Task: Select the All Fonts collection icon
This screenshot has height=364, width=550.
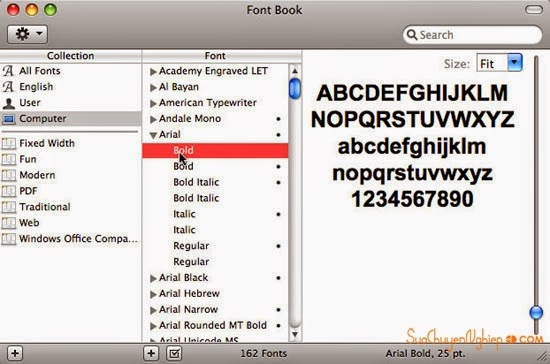Action: pos(8,71)
